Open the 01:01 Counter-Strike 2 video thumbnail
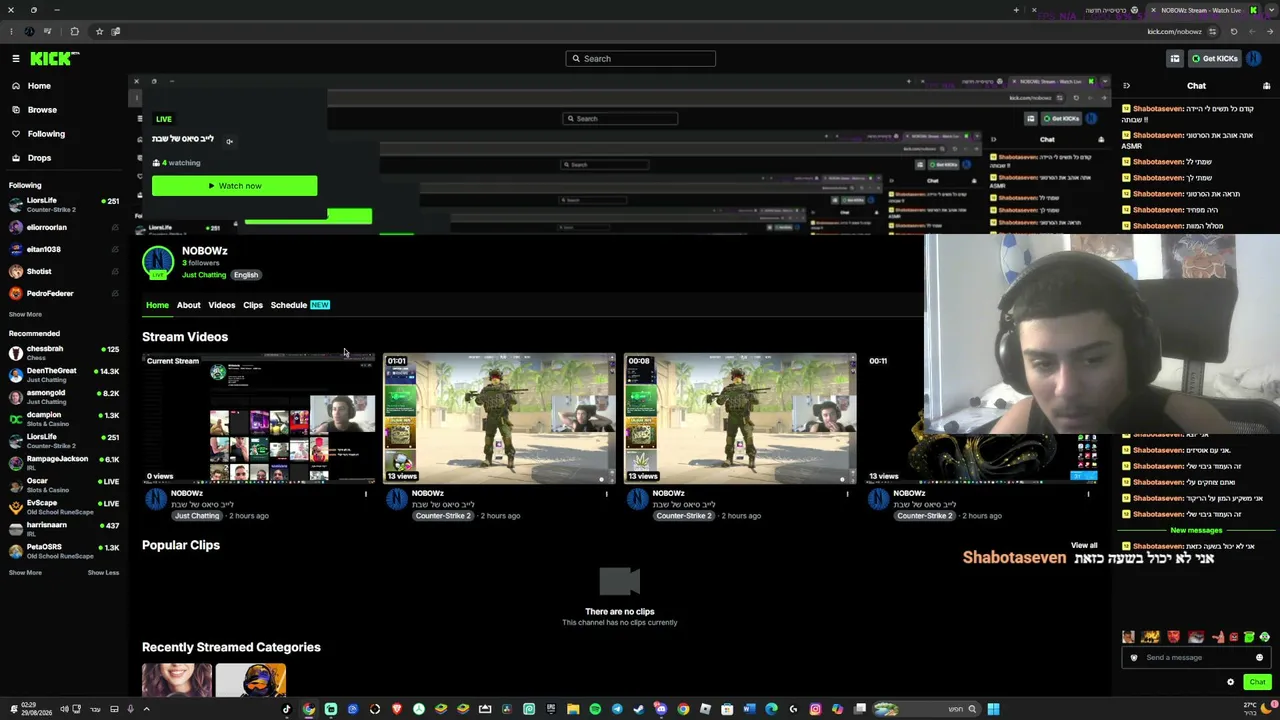This screenshot has height=720, width=1280. coord(499,418)
